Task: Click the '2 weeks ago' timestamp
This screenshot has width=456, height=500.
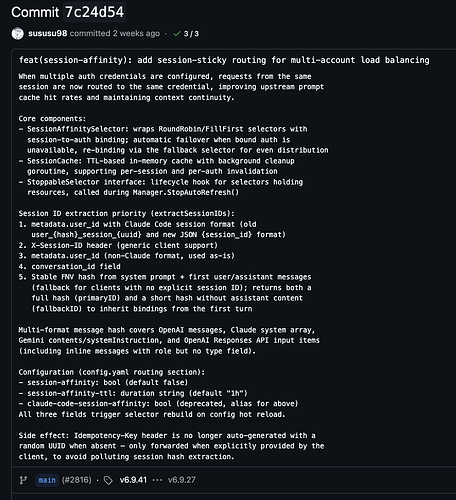Action: (136, 34)
